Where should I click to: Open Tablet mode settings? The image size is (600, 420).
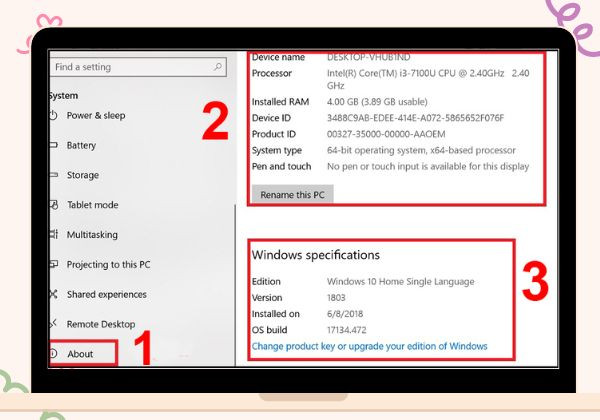pyautogui.click(x=93, y=205)
